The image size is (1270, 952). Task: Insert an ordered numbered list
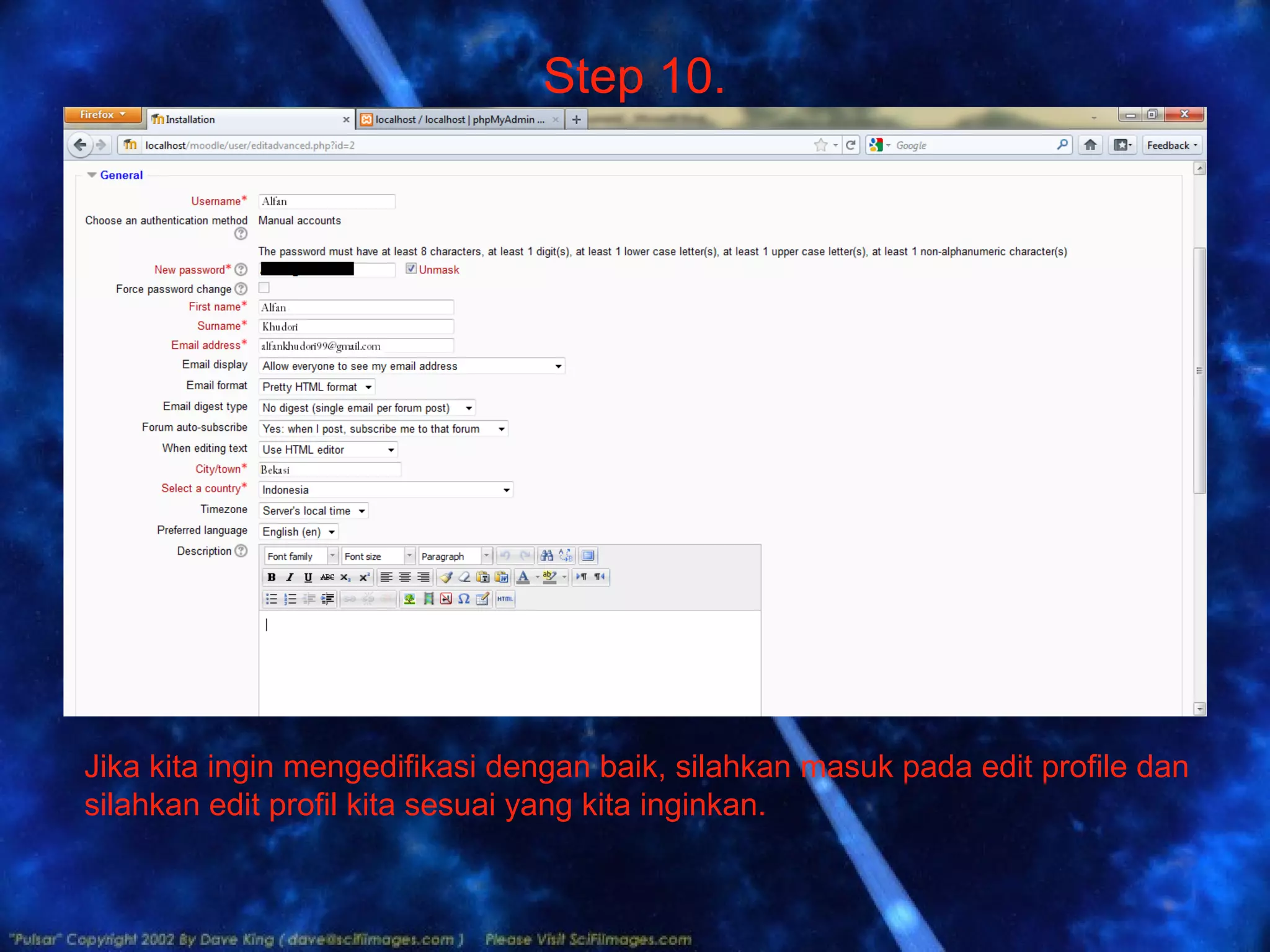290,599
